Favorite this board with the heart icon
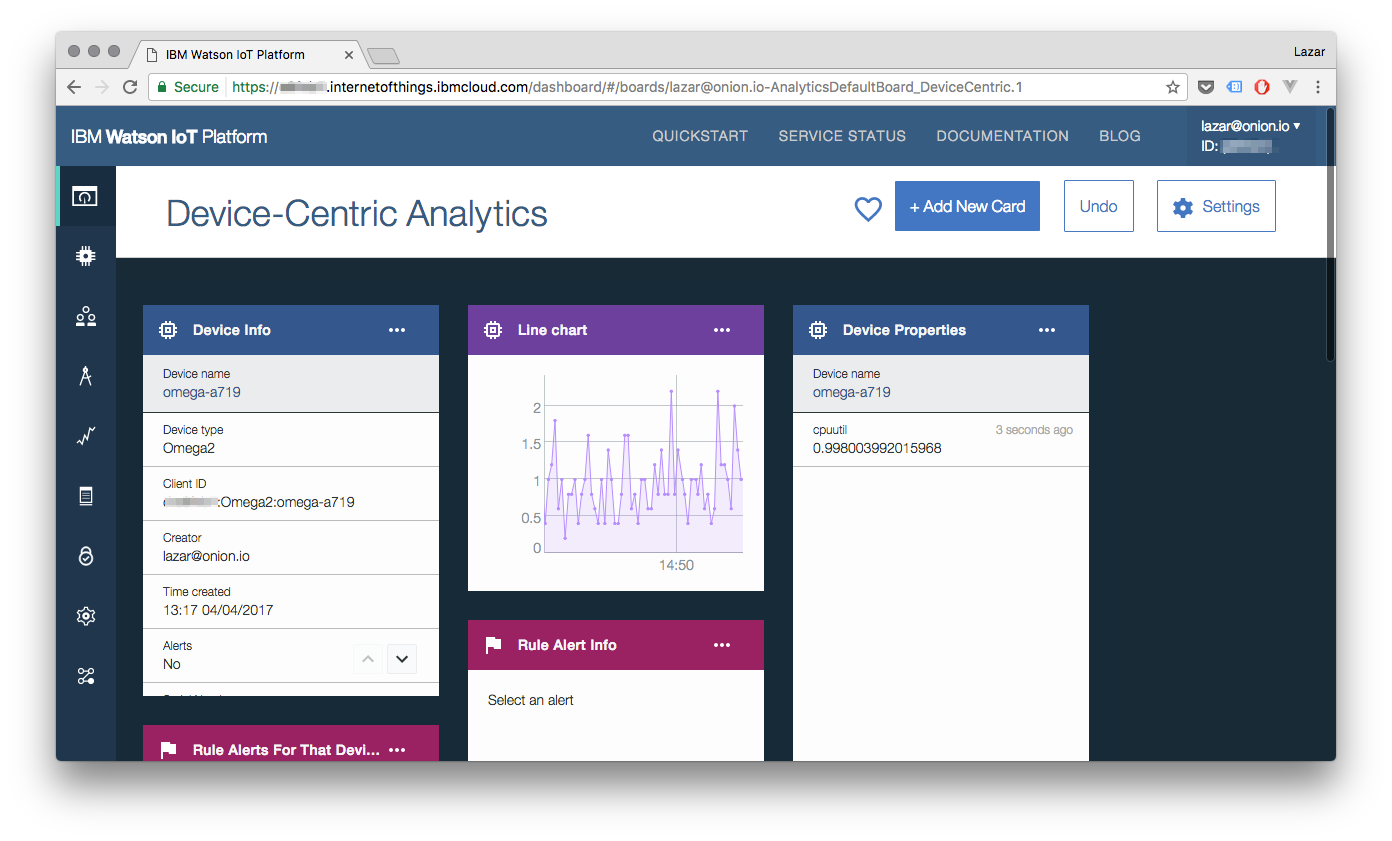This screenshot has width=1392, height=841. 868,208
